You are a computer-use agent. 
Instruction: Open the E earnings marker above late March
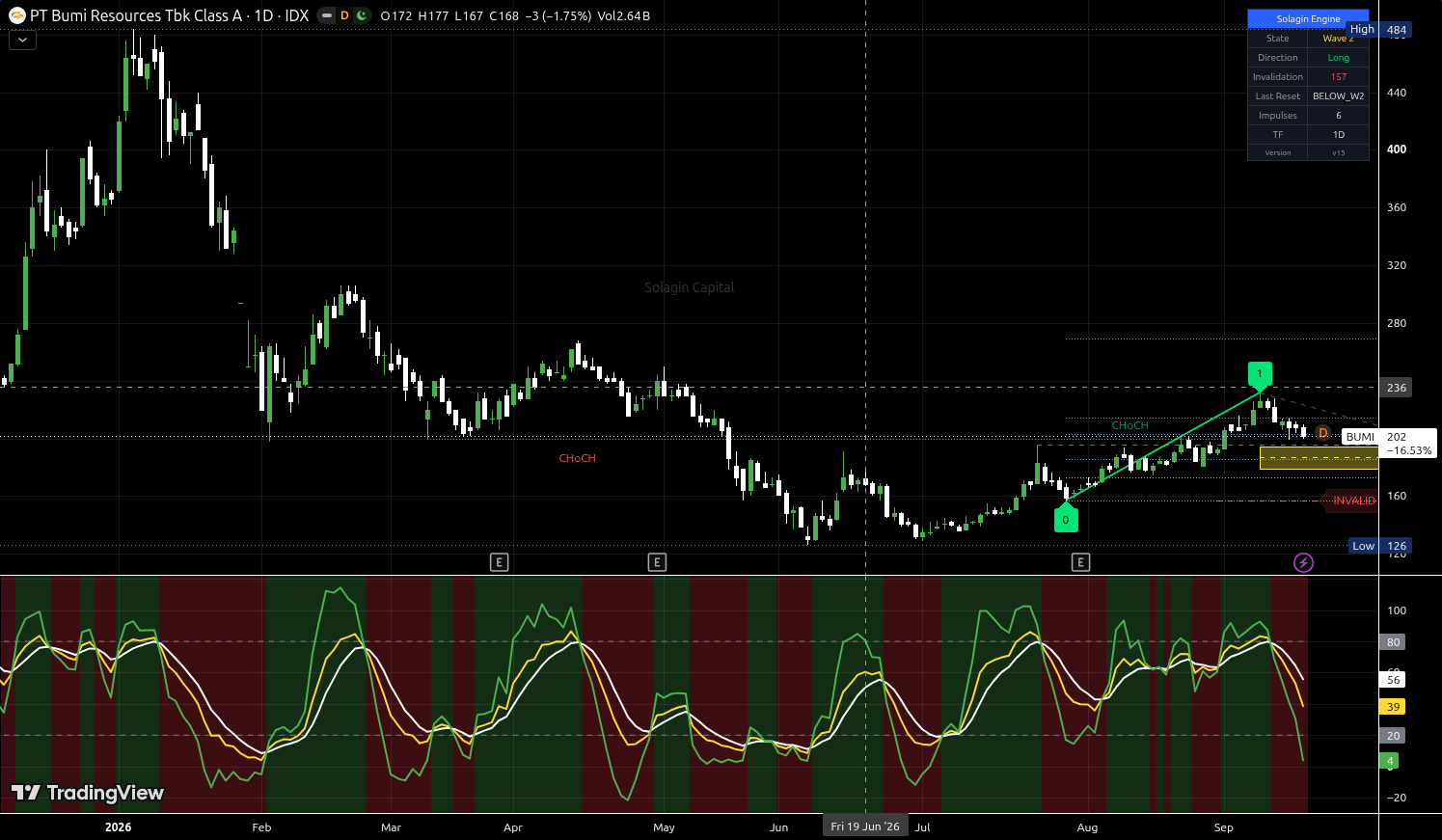point(499,562)
